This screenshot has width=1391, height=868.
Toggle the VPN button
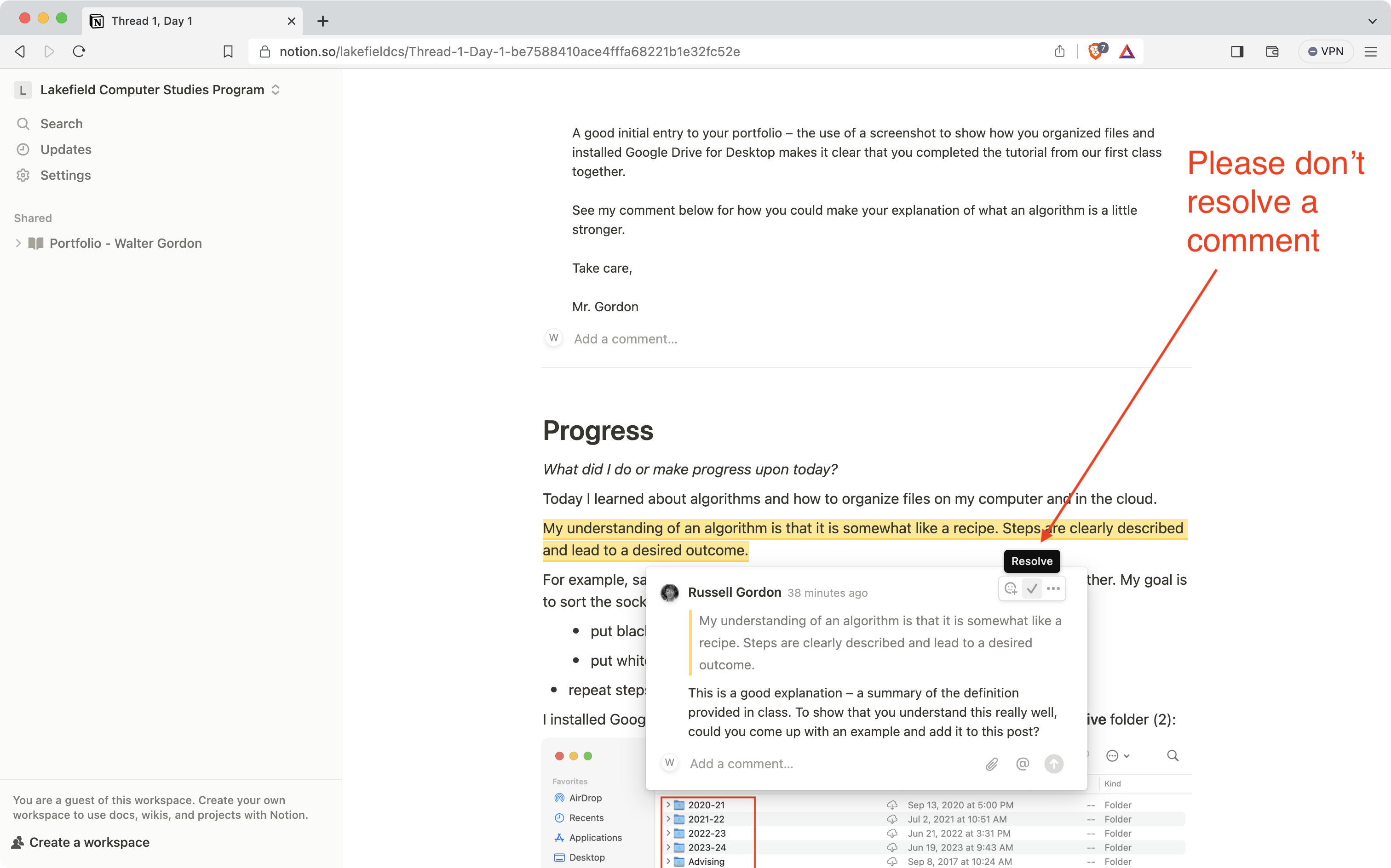[x=1326, y=51]
